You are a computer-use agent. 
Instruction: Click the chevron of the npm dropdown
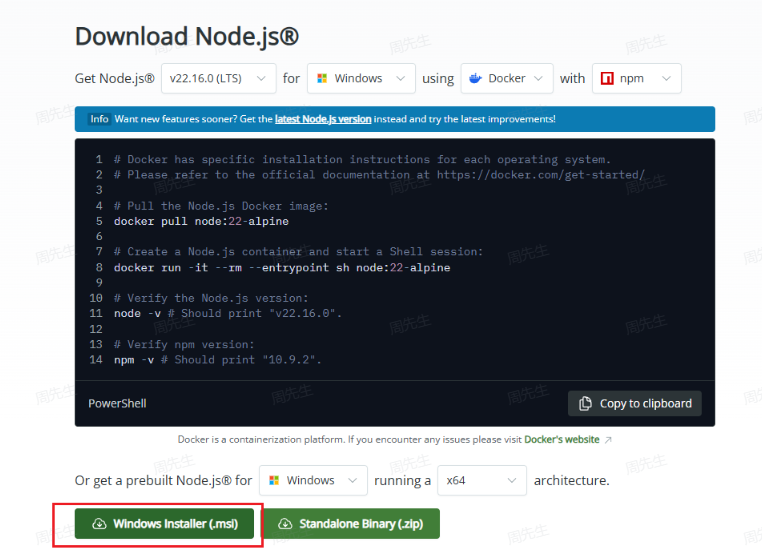666,78
